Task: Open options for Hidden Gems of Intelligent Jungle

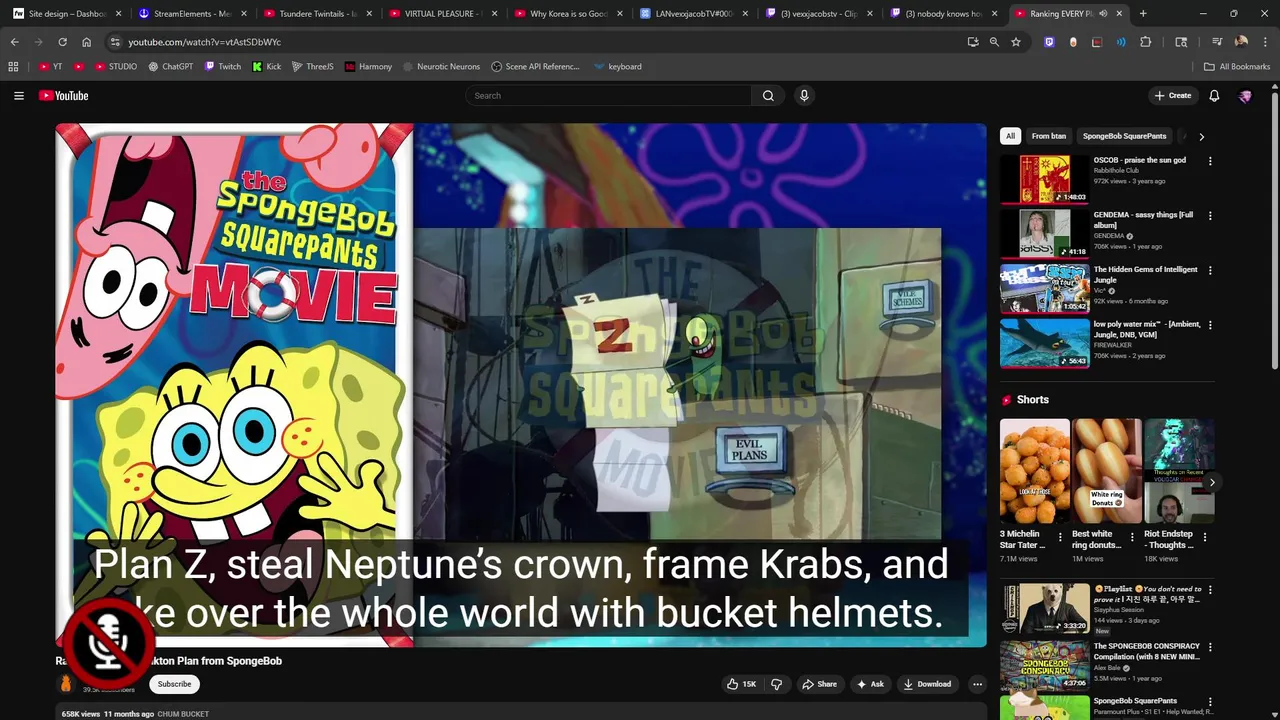Action: click(x=1210, y=270)
